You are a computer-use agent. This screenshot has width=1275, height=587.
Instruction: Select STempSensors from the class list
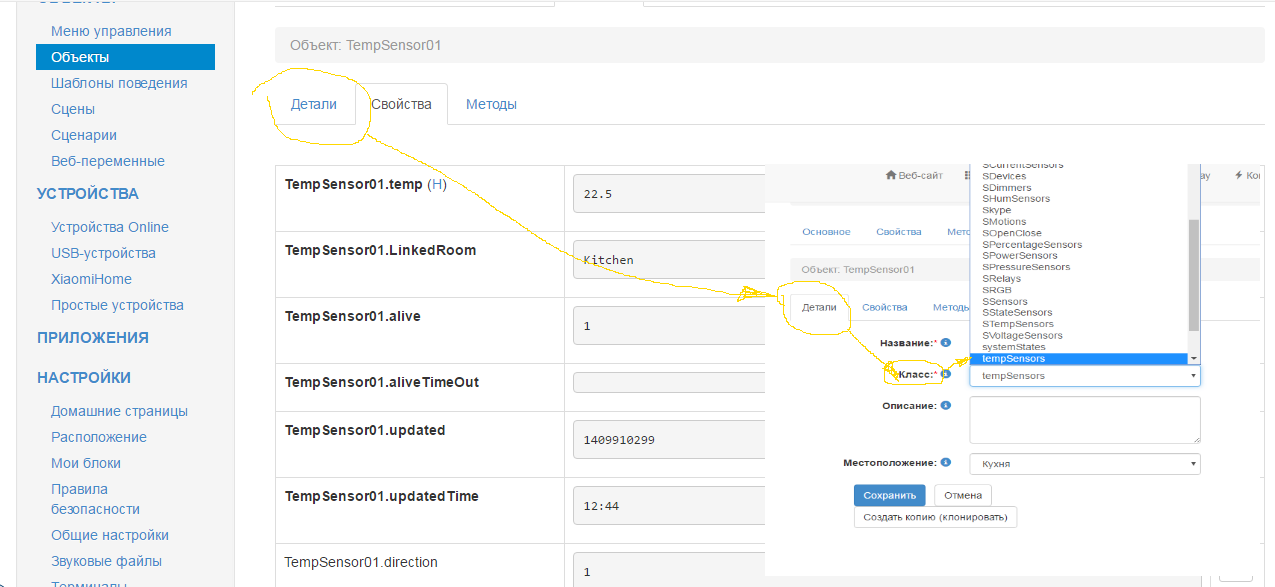(1018, 324)
